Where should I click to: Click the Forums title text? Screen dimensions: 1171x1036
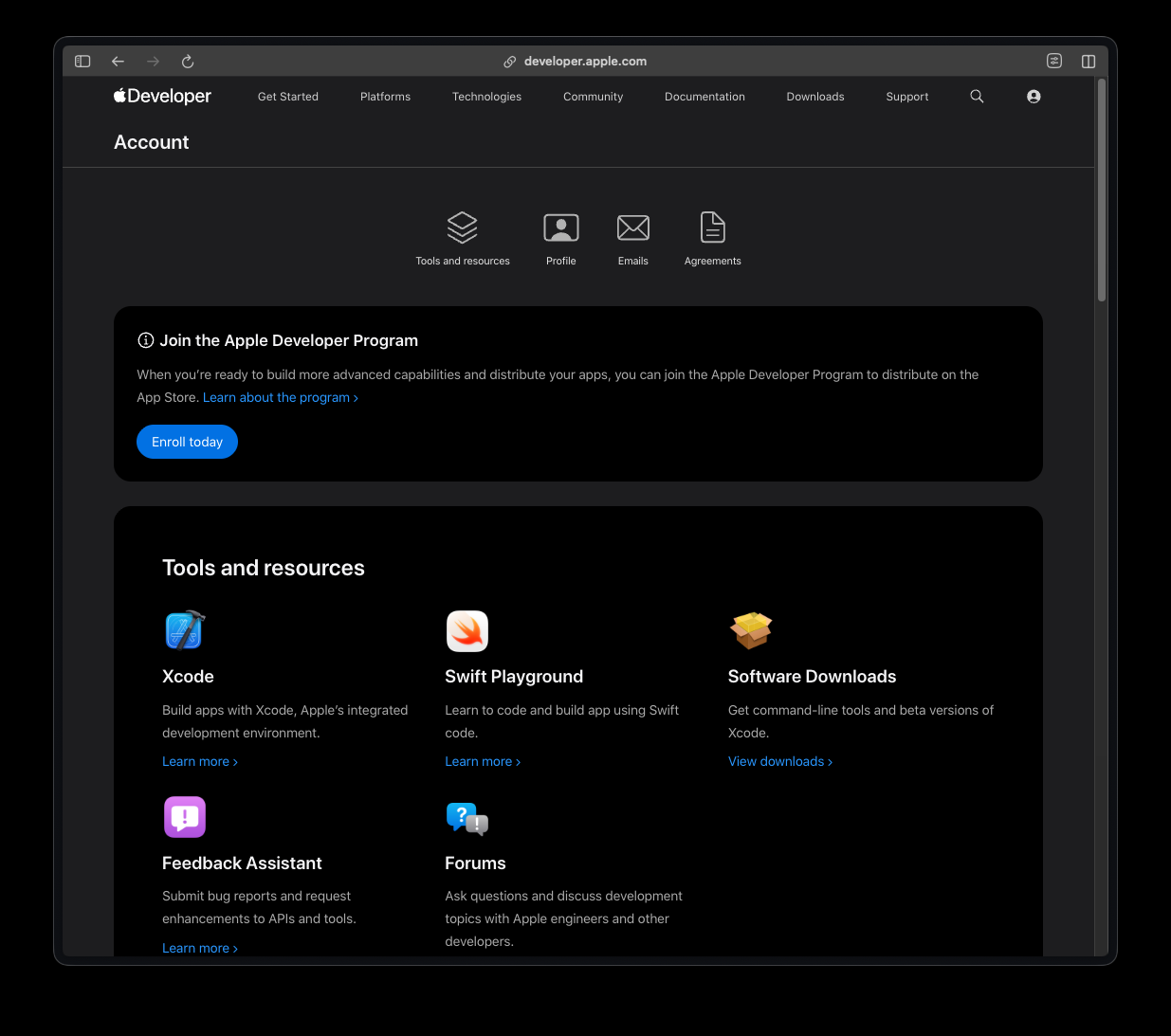(475, 863)
